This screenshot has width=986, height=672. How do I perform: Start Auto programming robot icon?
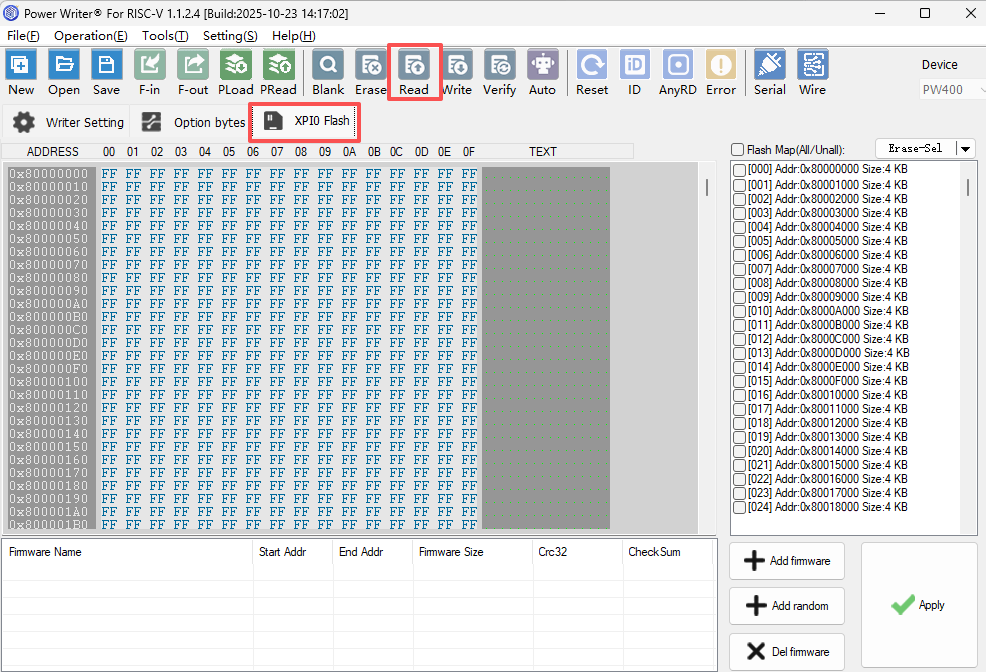pos(542,66)
